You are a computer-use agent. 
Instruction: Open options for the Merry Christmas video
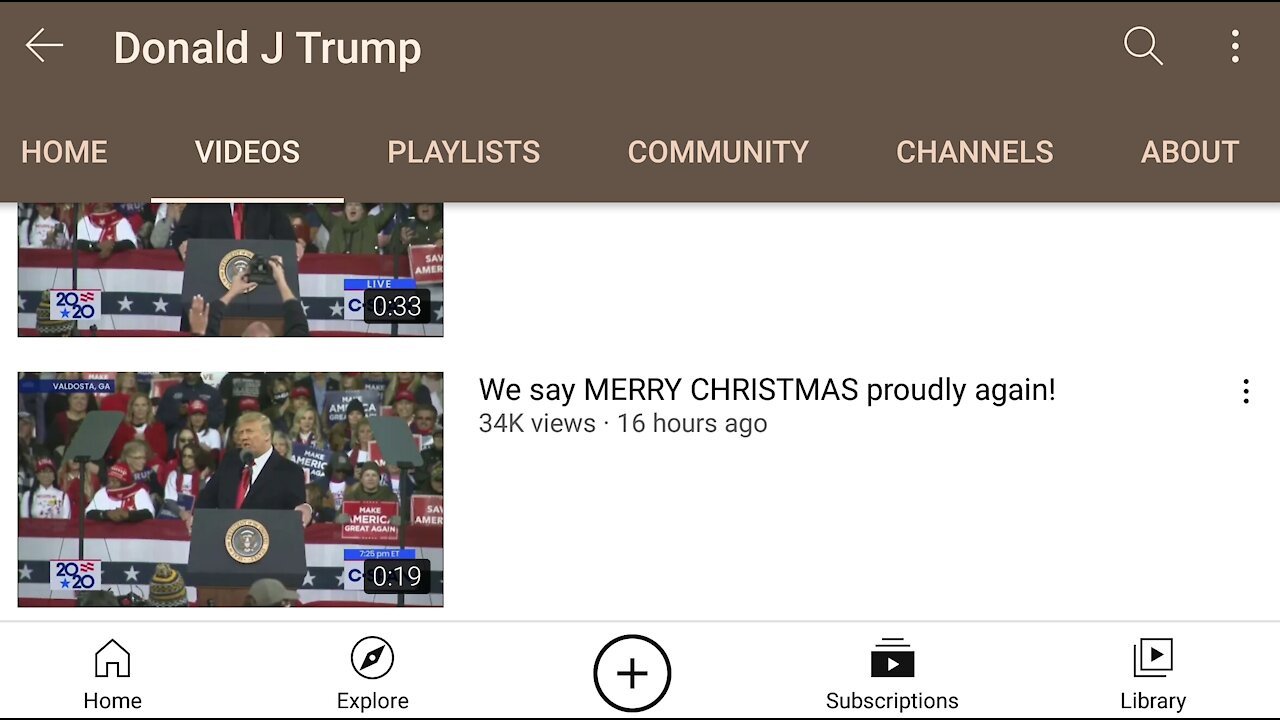[1245, 391]
